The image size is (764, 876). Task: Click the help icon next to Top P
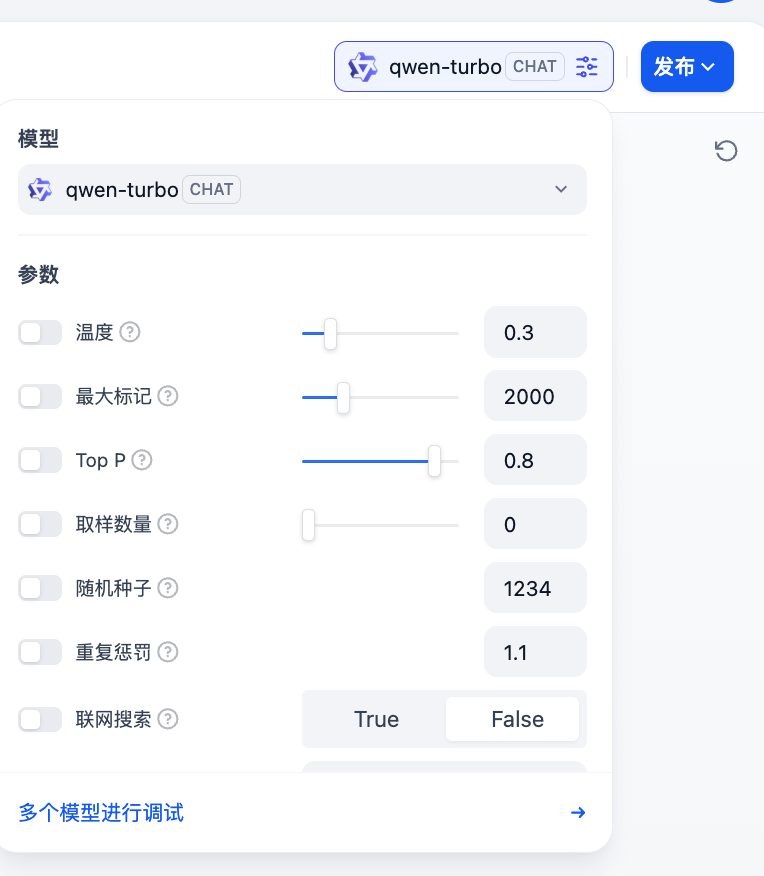(x=143, y=460)
